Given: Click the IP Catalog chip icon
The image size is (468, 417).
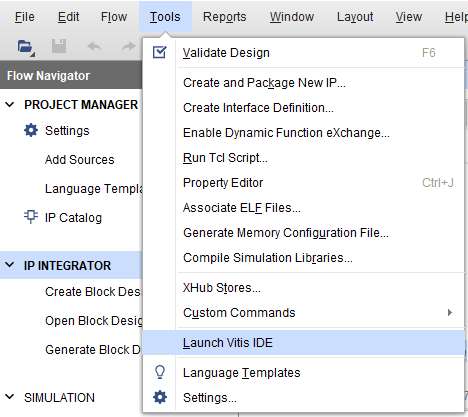Looking at the screenshot, I should click(x=31, y=217).
